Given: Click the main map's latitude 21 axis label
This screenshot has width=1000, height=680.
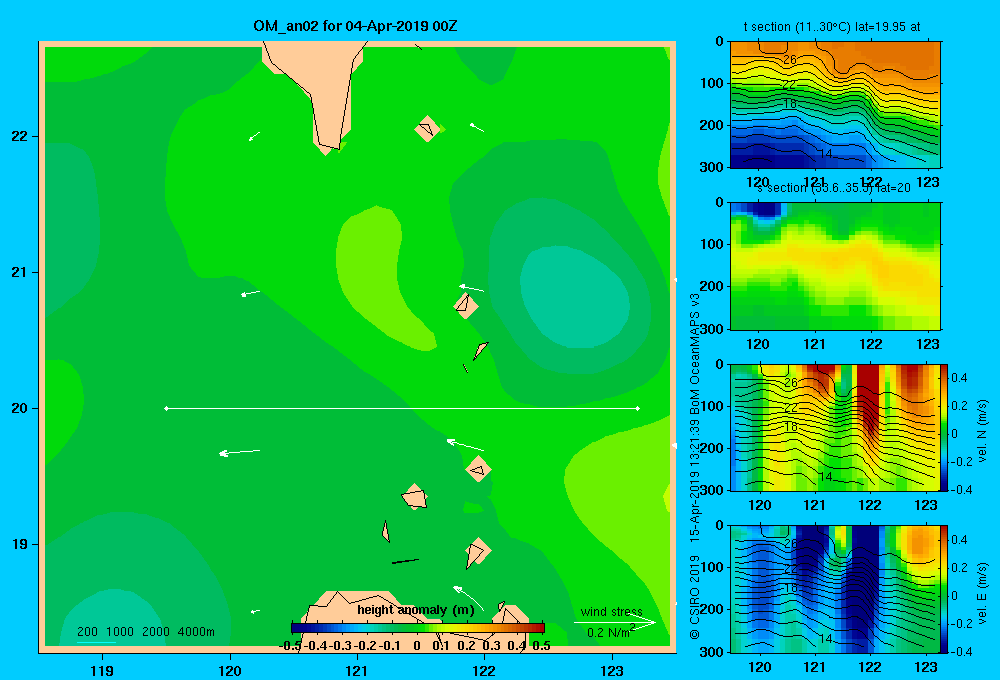Looking at the screenshot, I should point(20,272).
